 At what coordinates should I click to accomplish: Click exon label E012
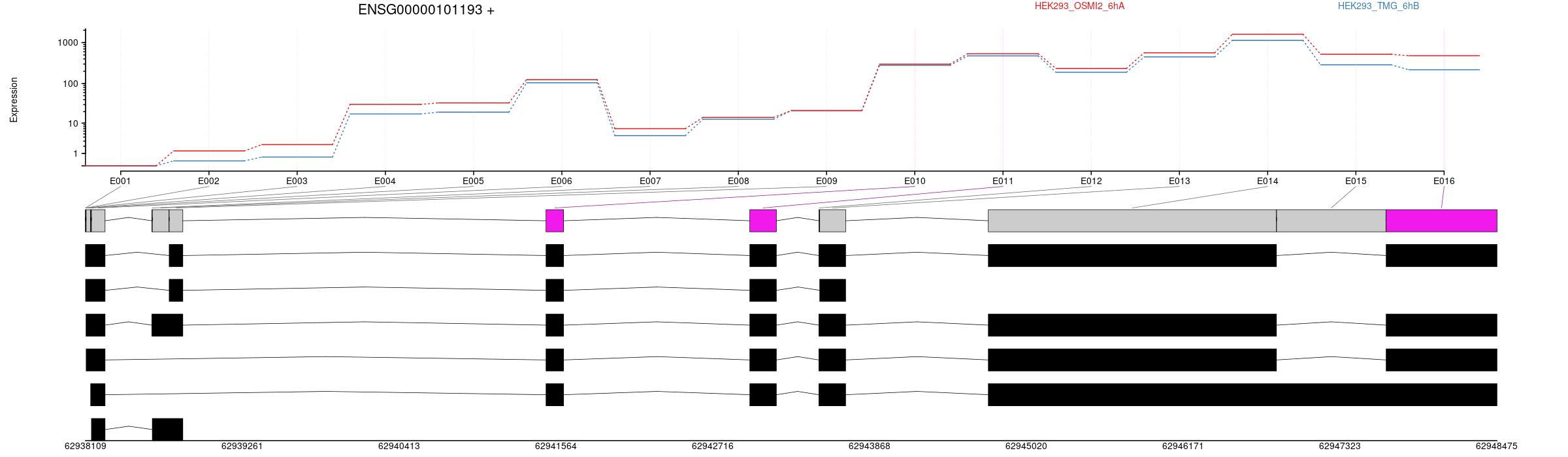coord(1091,181)
